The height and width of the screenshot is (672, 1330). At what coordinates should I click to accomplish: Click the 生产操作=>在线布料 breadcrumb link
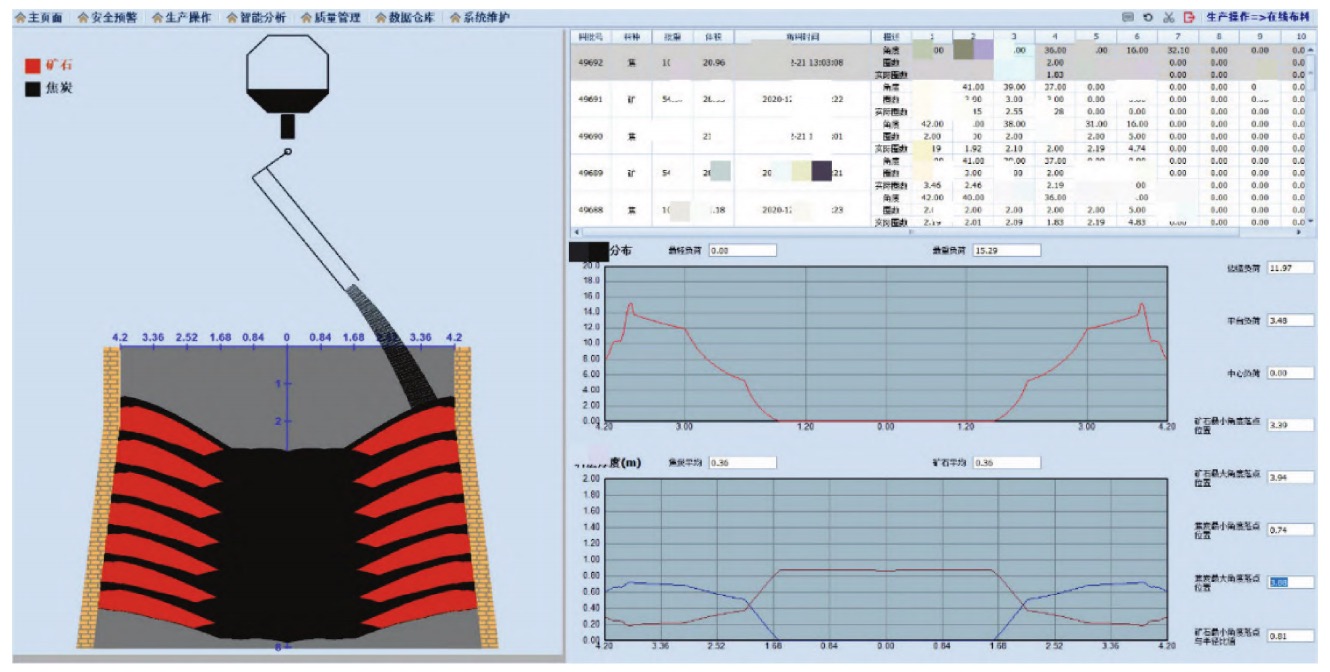coord(1265,17)
